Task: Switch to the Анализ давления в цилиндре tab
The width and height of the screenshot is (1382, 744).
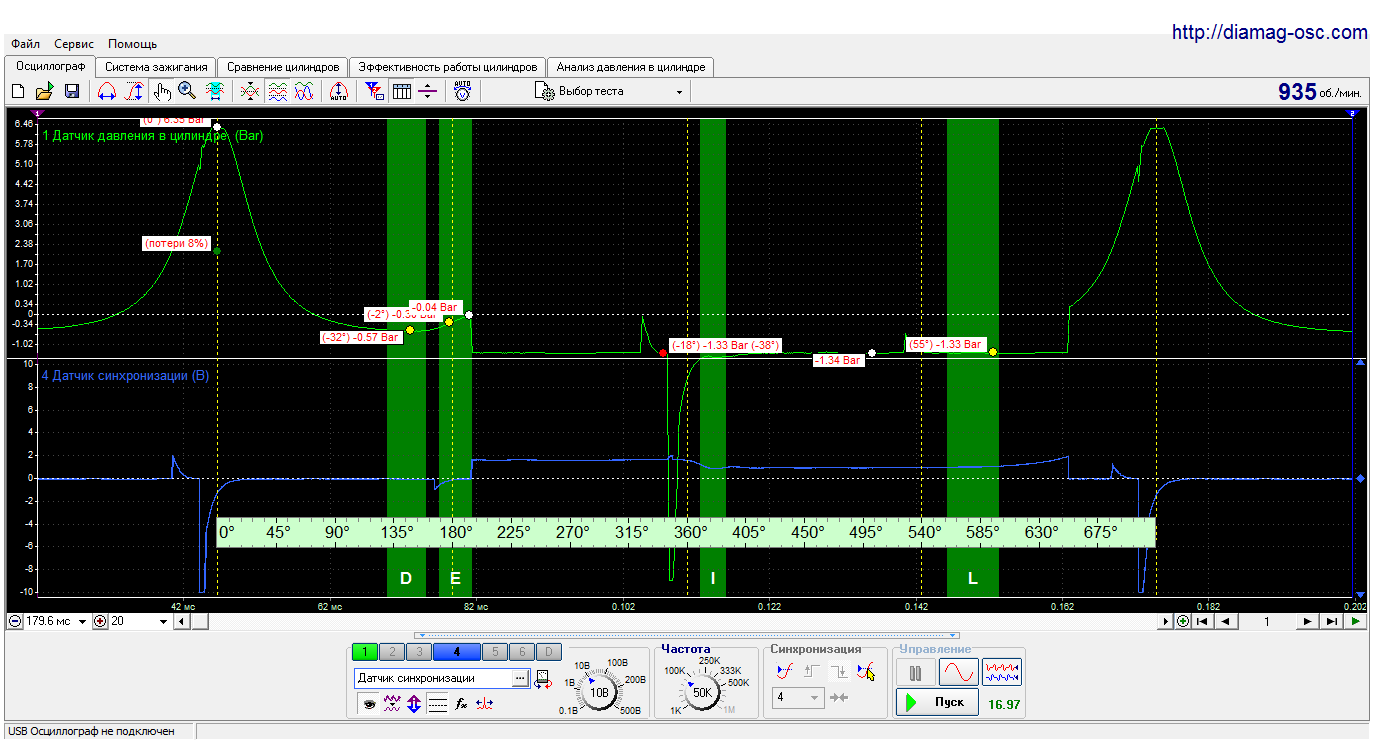Action: [x=631, y=67]
